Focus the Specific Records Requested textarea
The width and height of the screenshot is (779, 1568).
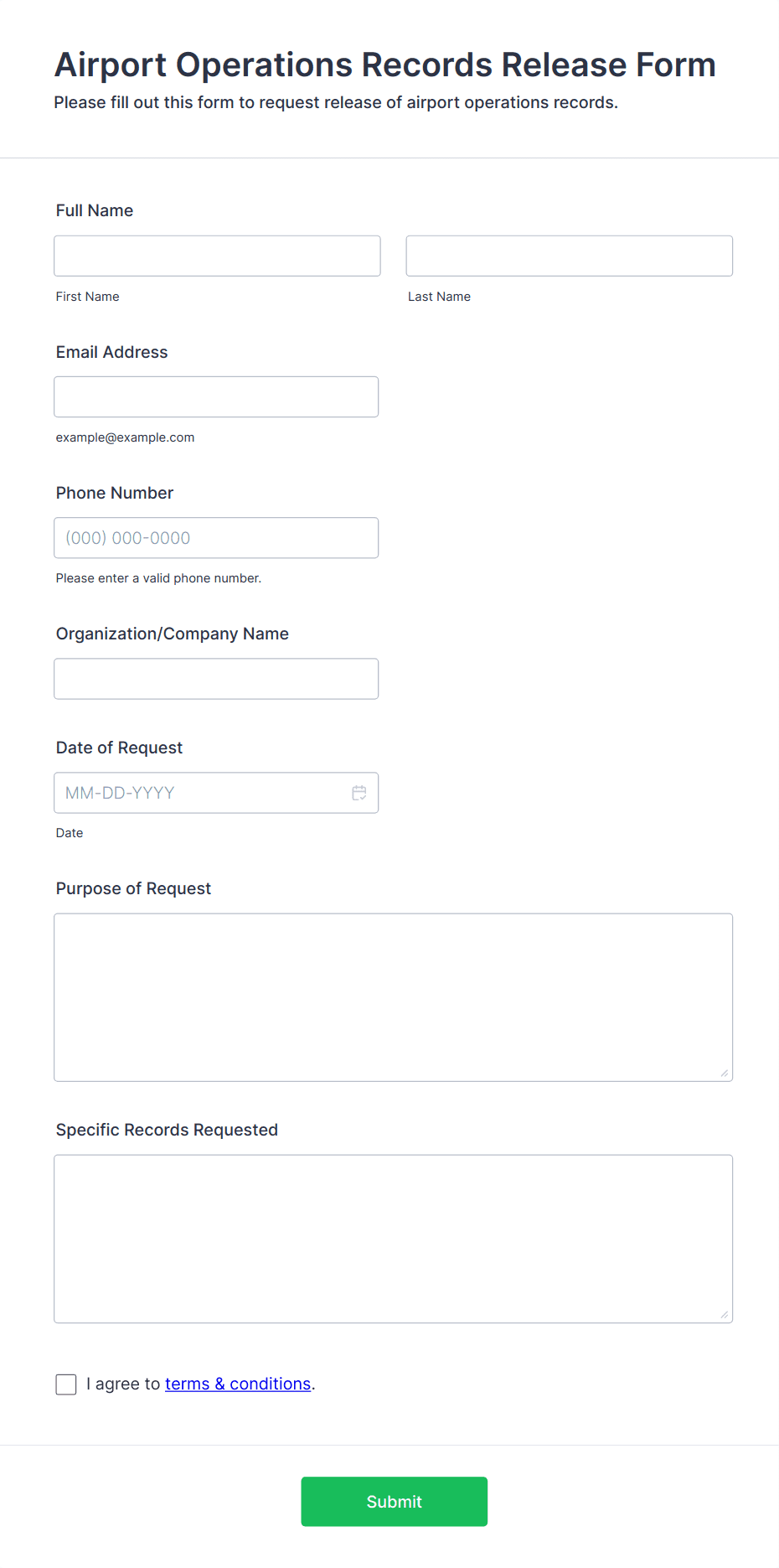click(394, 1239)
